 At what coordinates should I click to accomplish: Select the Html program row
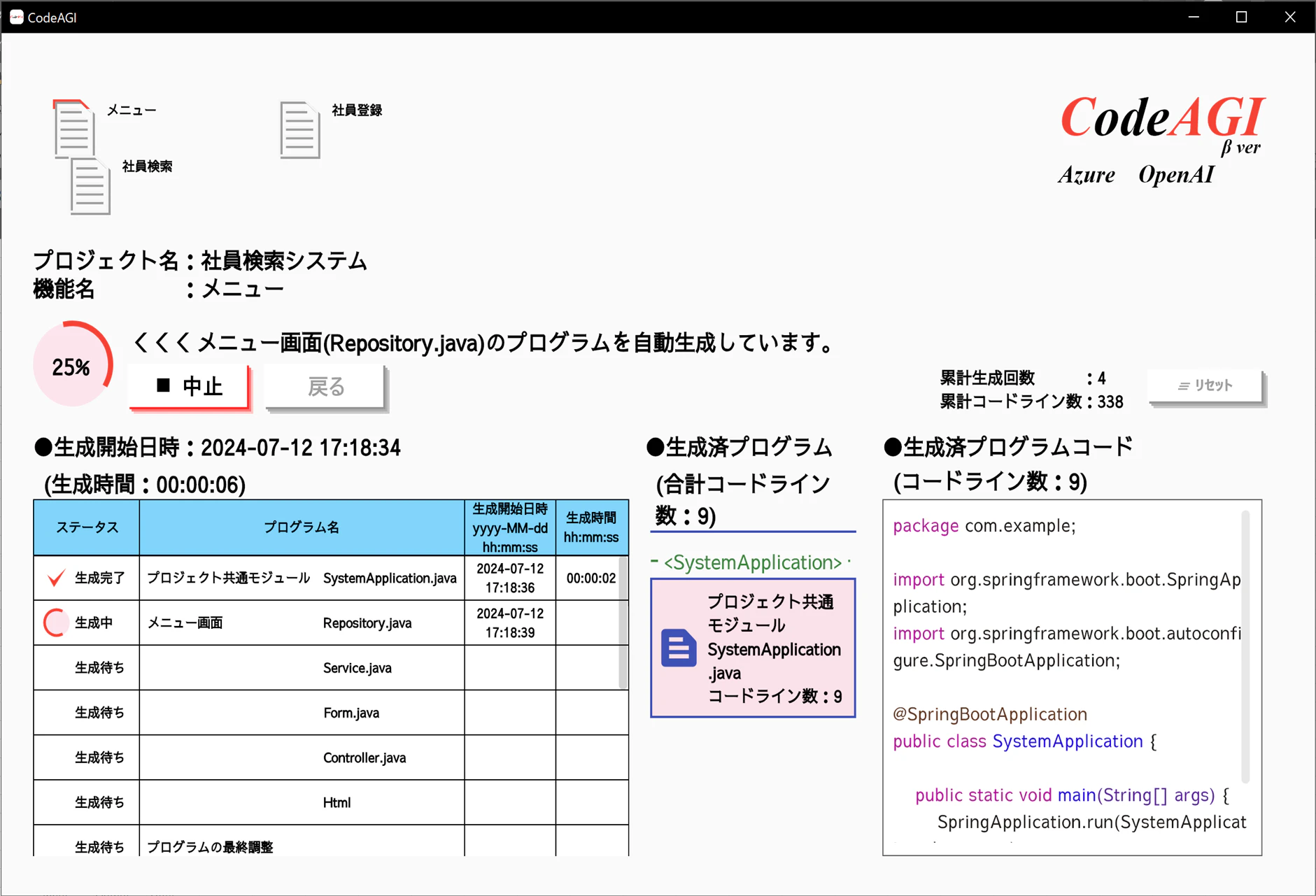pyautogui.click(x=330, y=802)
